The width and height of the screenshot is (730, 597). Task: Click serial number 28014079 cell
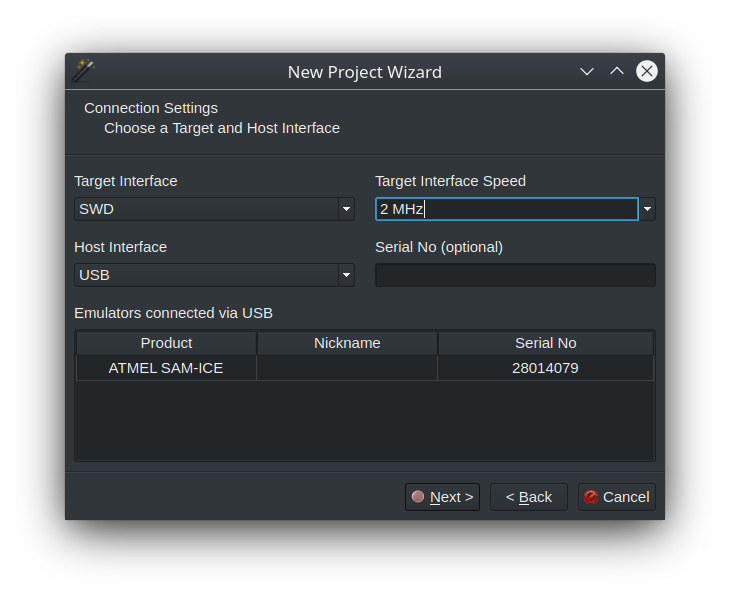pos(545,368)
